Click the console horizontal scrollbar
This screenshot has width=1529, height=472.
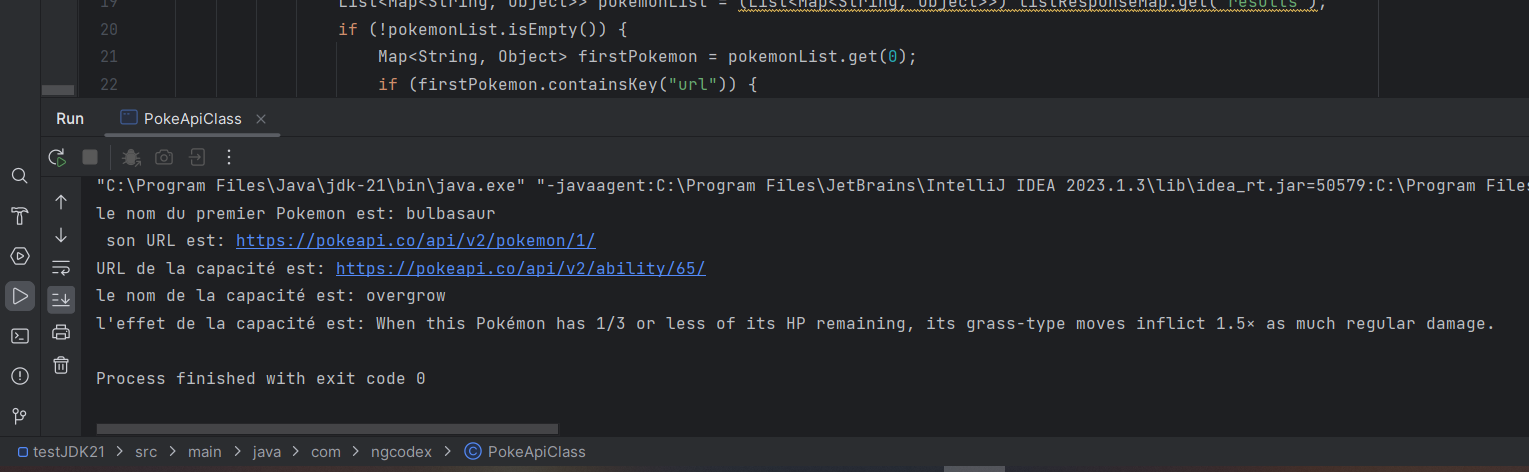(326, 429)
